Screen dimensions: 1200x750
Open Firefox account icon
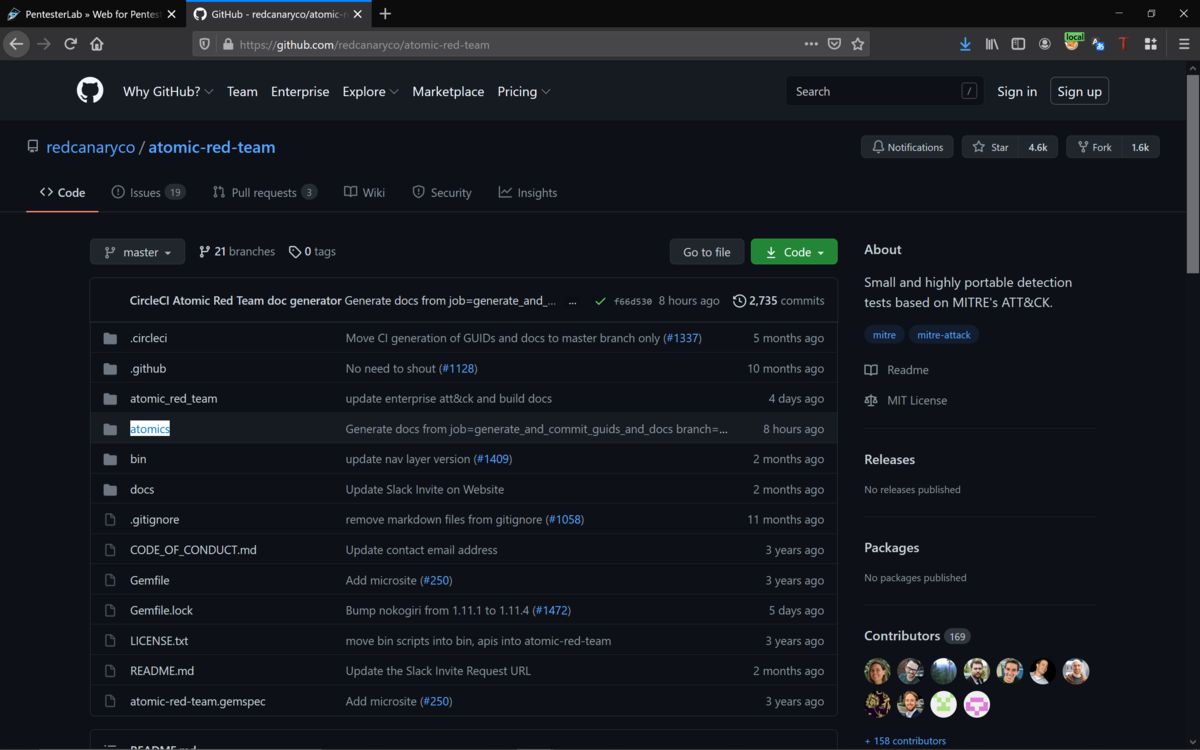pos(1045,44)
